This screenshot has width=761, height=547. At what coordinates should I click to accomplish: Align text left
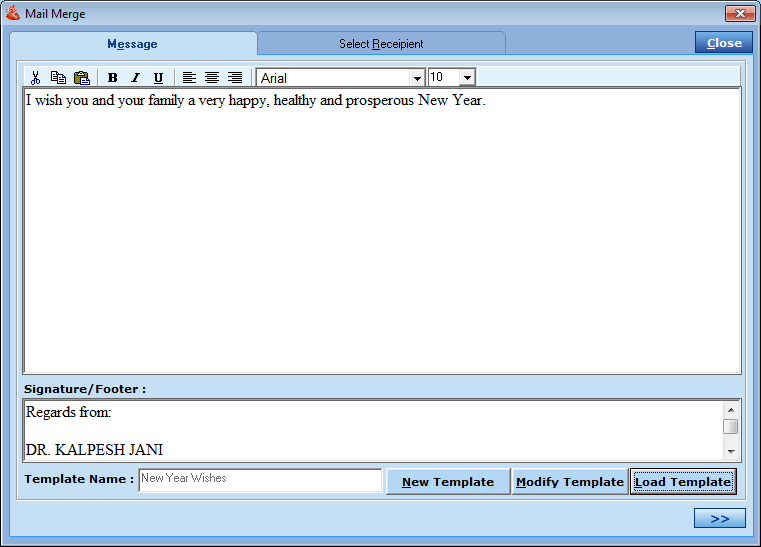(189, 78)
